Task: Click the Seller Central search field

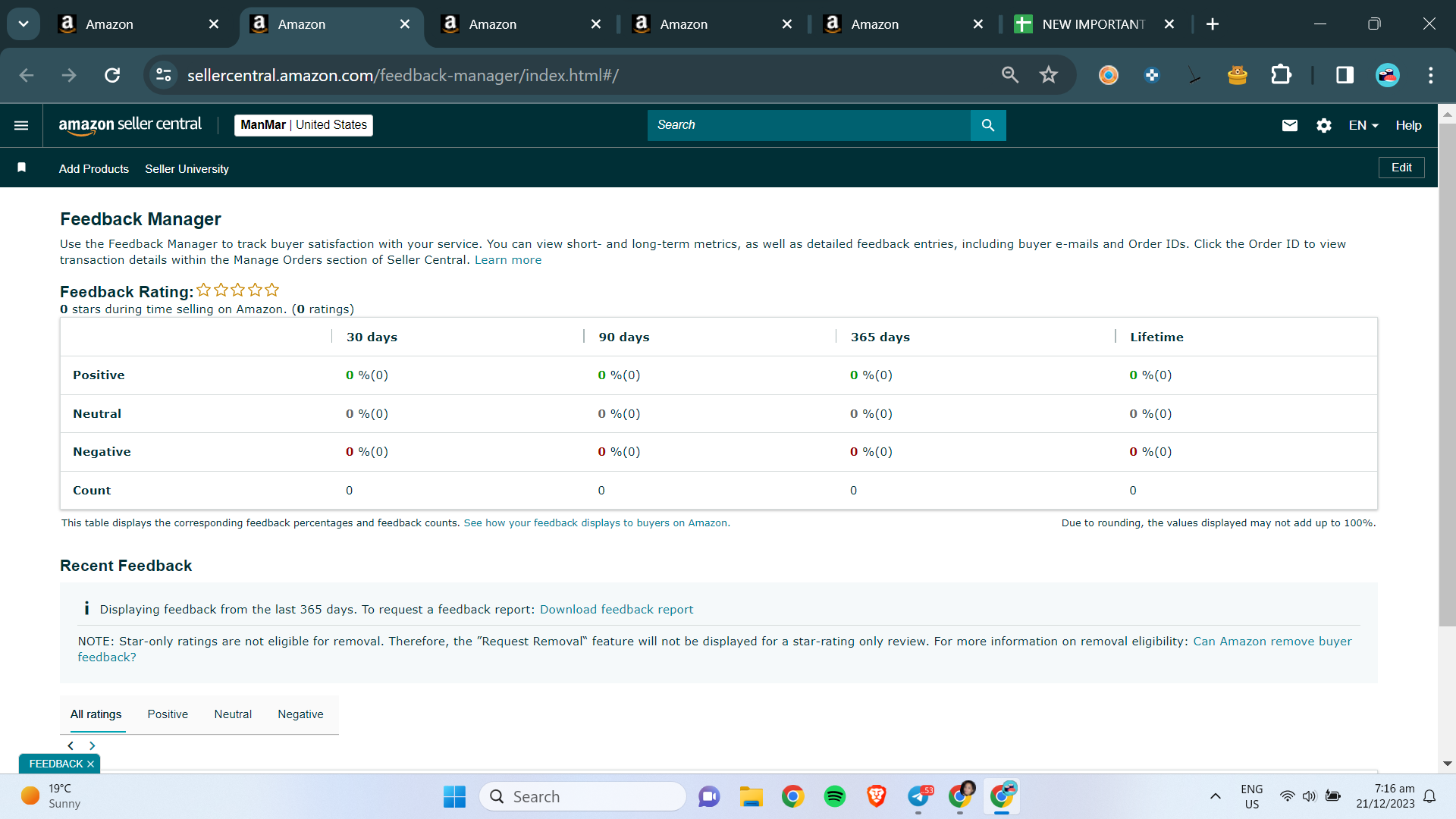Action: pos(808,125)
